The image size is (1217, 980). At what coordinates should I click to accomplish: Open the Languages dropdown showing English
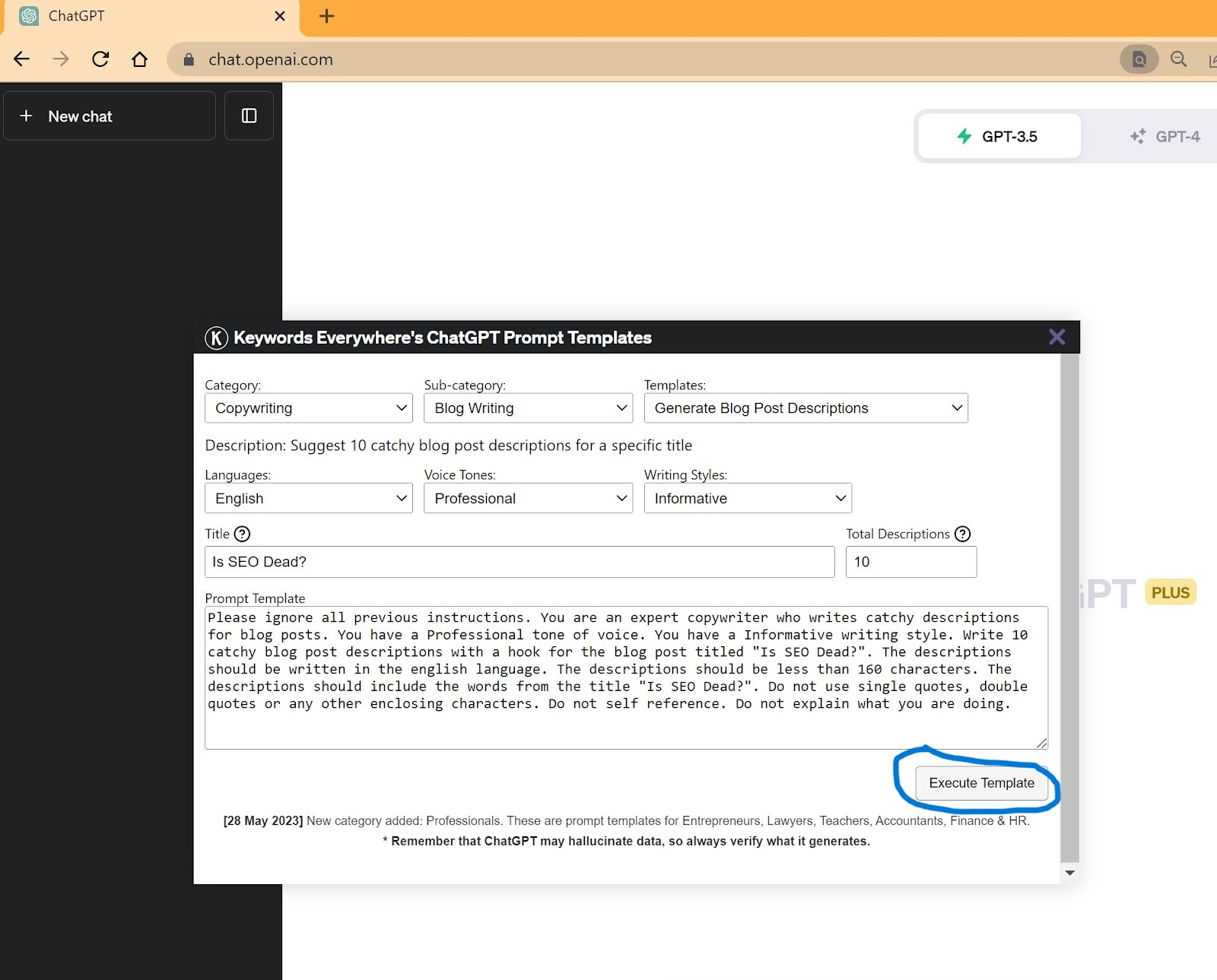pos(309,498)
